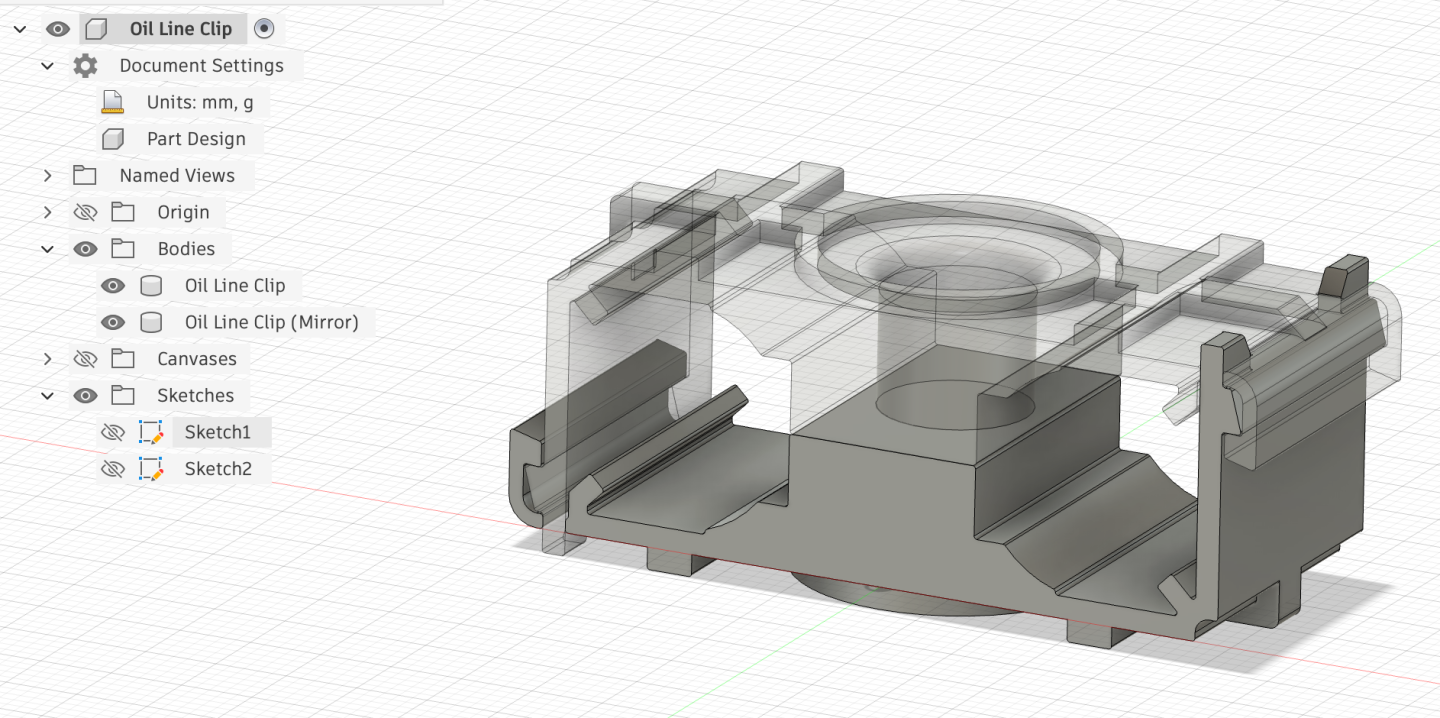
Task: Collapse the Oil Line Clip root node
Action: pos(20,29)
